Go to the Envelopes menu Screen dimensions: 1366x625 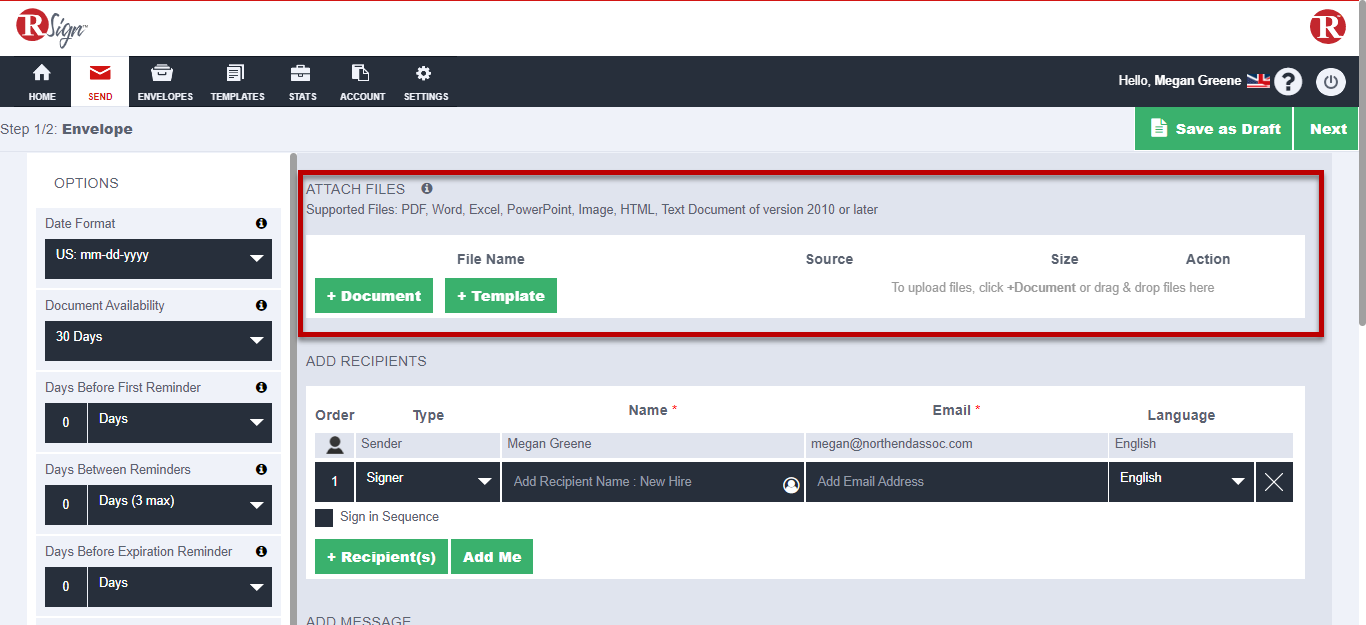pyautogui.click(x=165, y=83)
